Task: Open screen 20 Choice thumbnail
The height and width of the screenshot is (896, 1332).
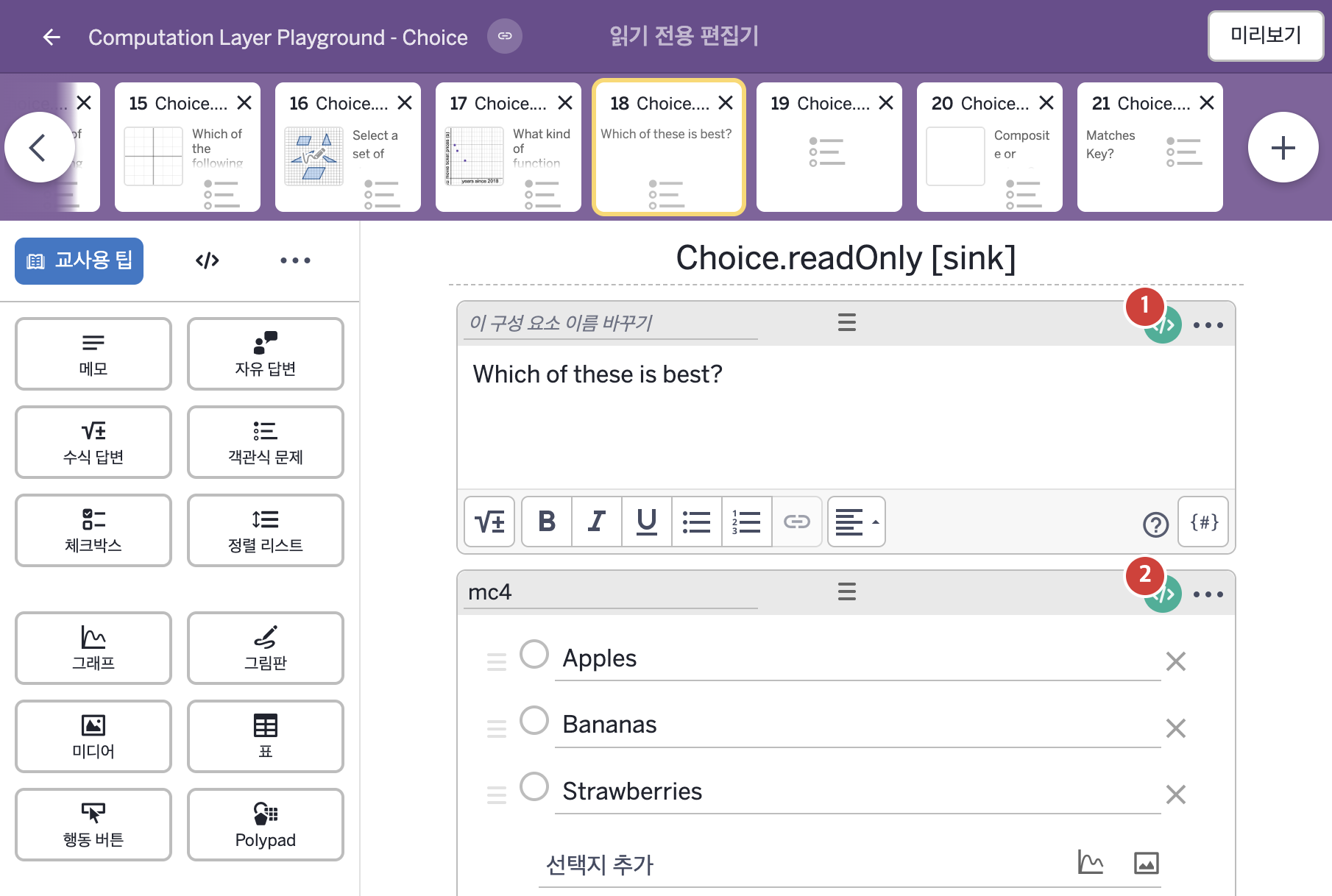Action: pyautogui.click(x=990, y=147)
